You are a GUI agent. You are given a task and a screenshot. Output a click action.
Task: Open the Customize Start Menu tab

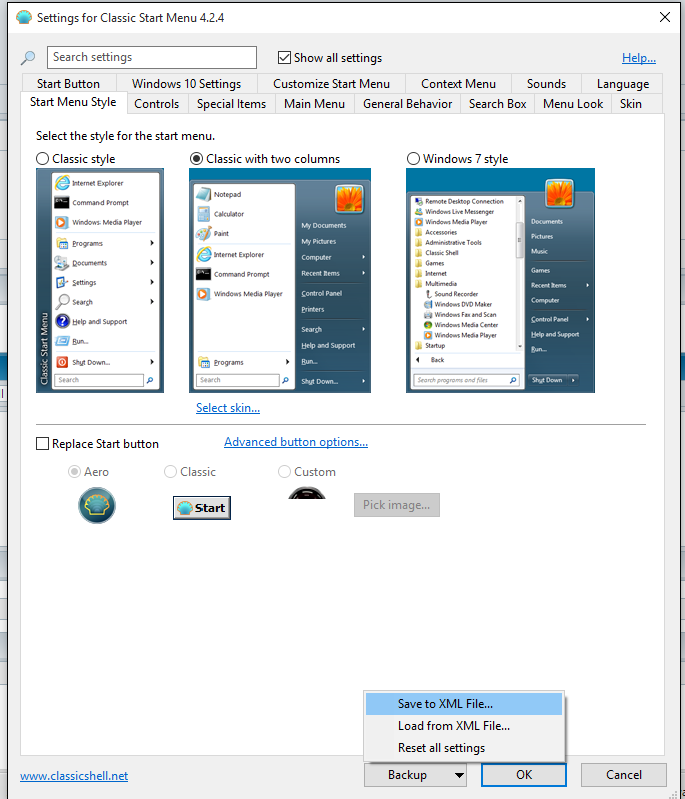coord(331,84)
